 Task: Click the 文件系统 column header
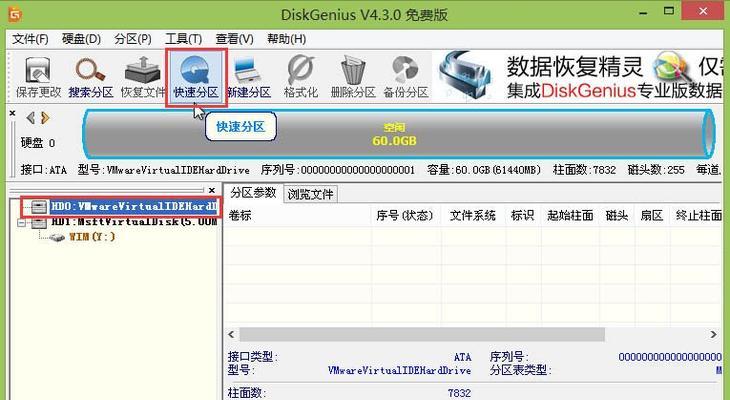pos(473,216)
